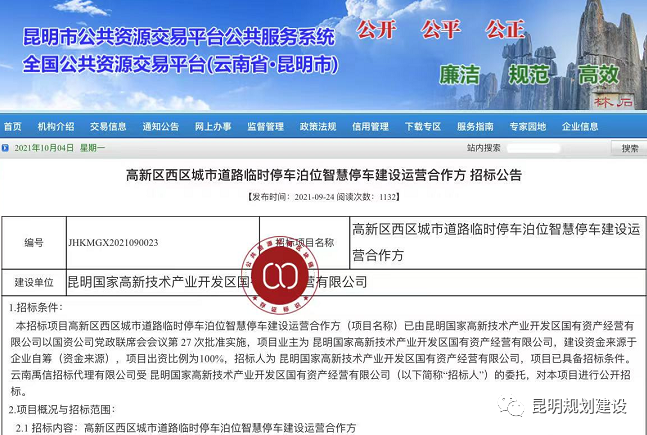Focus the 站内搜索 search input field
Screen dimensions: 647x435
(534, 148)
